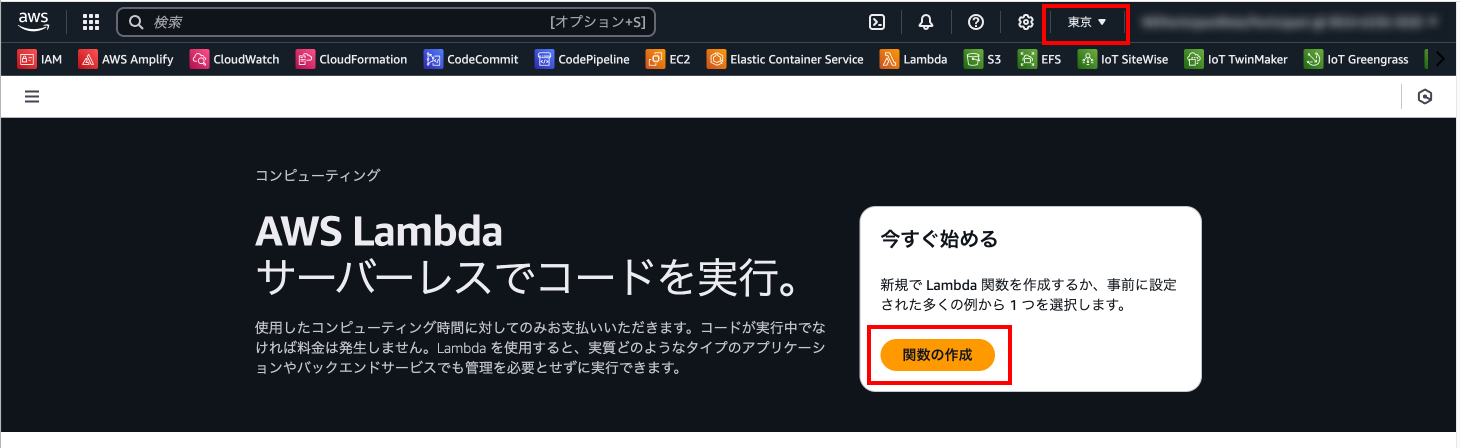Open the help question mark icon
This screenshot has height=448, width=1460.
(x=976, y=22)
